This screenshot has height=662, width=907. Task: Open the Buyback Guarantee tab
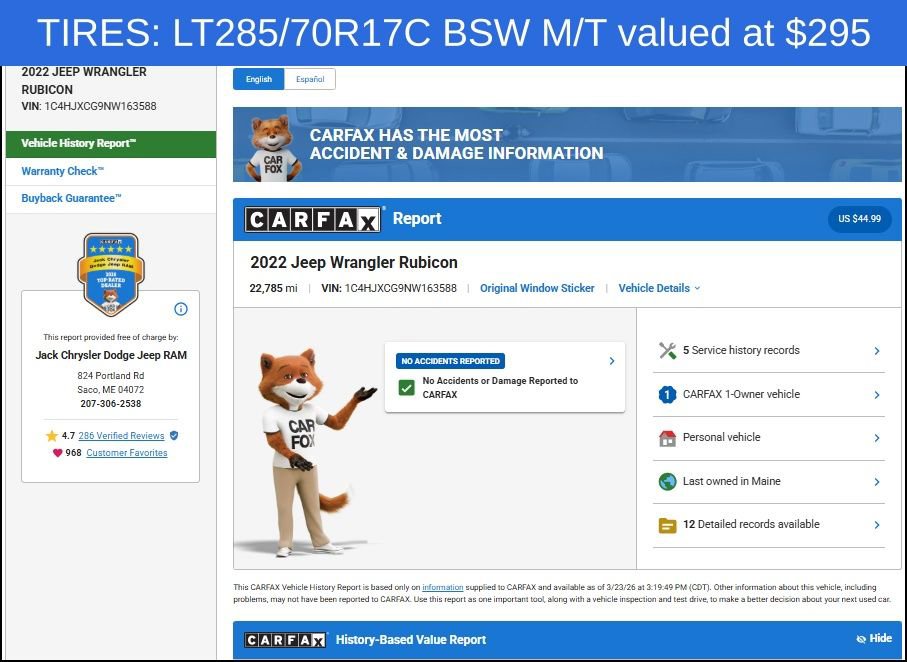(71, 199)
